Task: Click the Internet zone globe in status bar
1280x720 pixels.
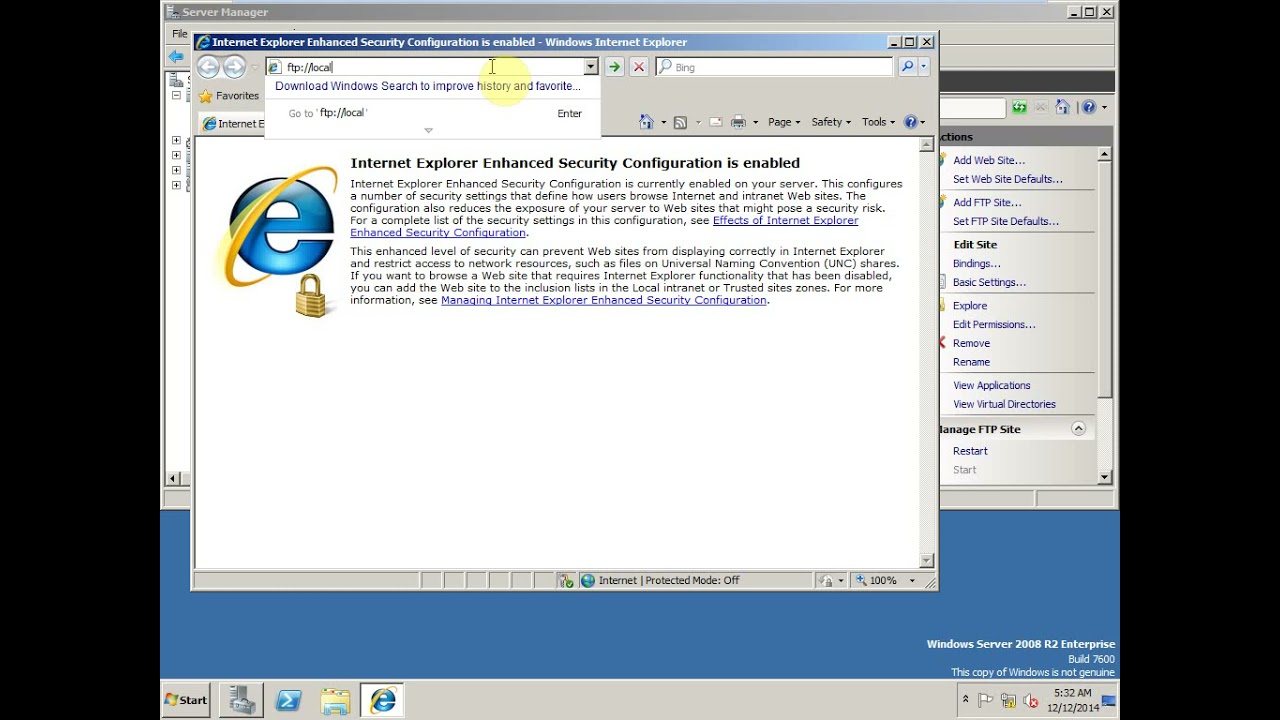Action: [x=588, y=580]
